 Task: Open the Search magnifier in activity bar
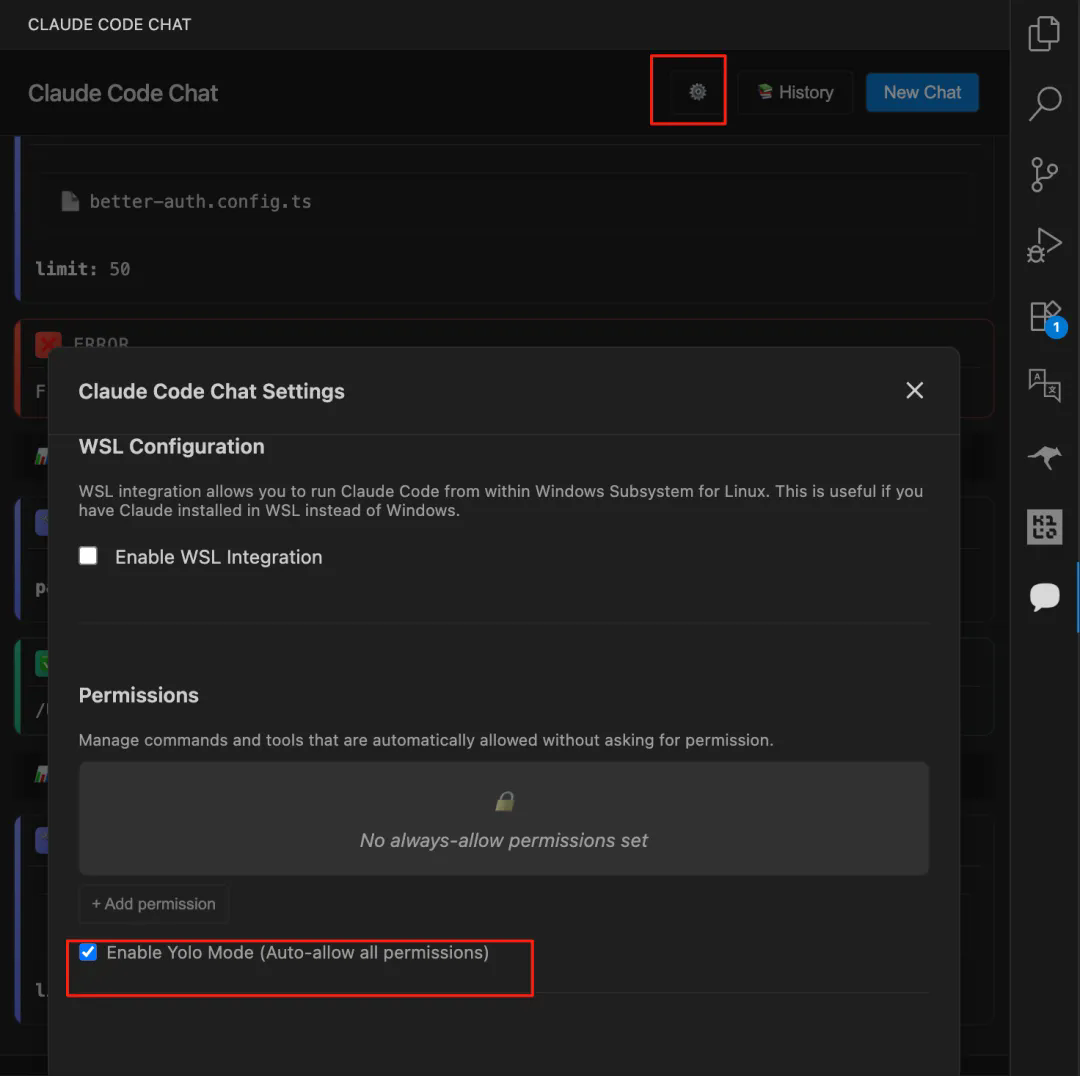[1044, 103]
